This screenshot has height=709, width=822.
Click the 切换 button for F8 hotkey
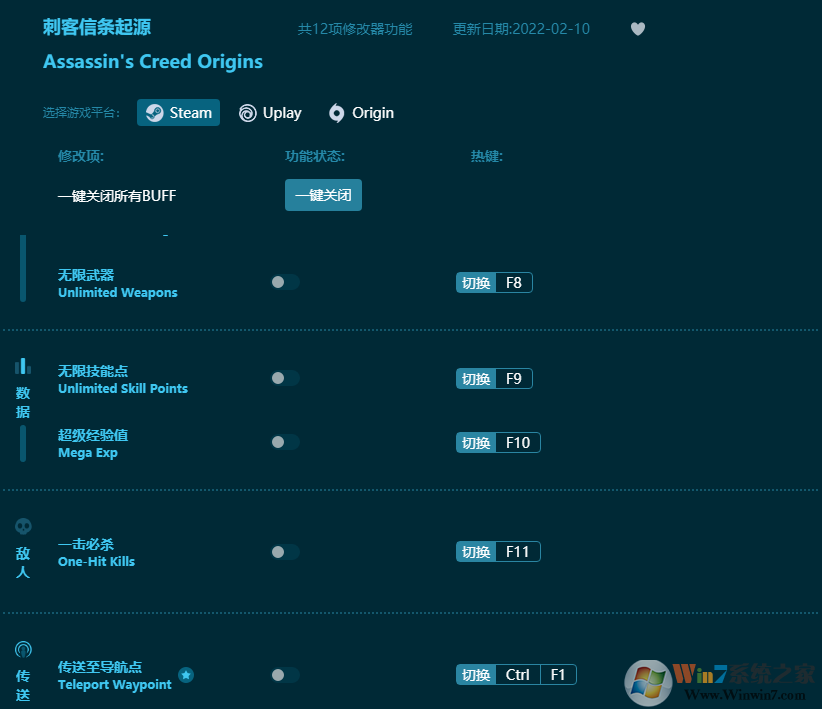pyautogui.click(x=476, y=283)
